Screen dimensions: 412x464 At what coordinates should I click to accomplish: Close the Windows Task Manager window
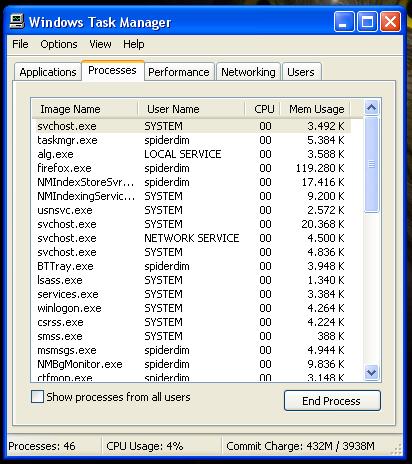(x=391, y=22)
